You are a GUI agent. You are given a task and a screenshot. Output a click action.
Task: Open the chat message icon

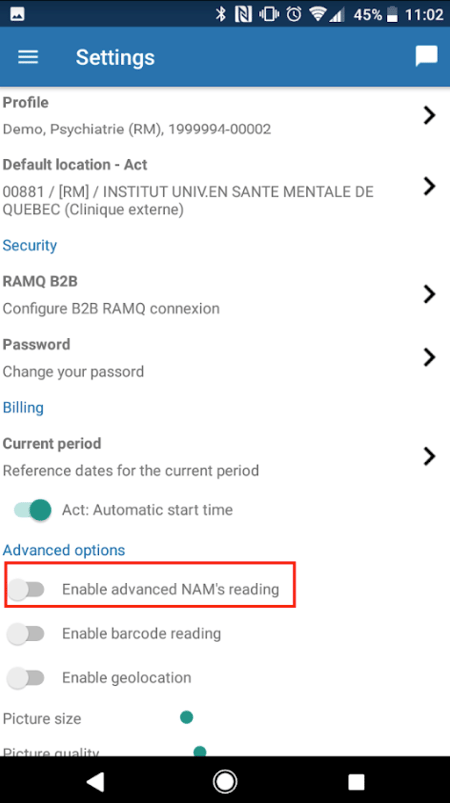426,56
